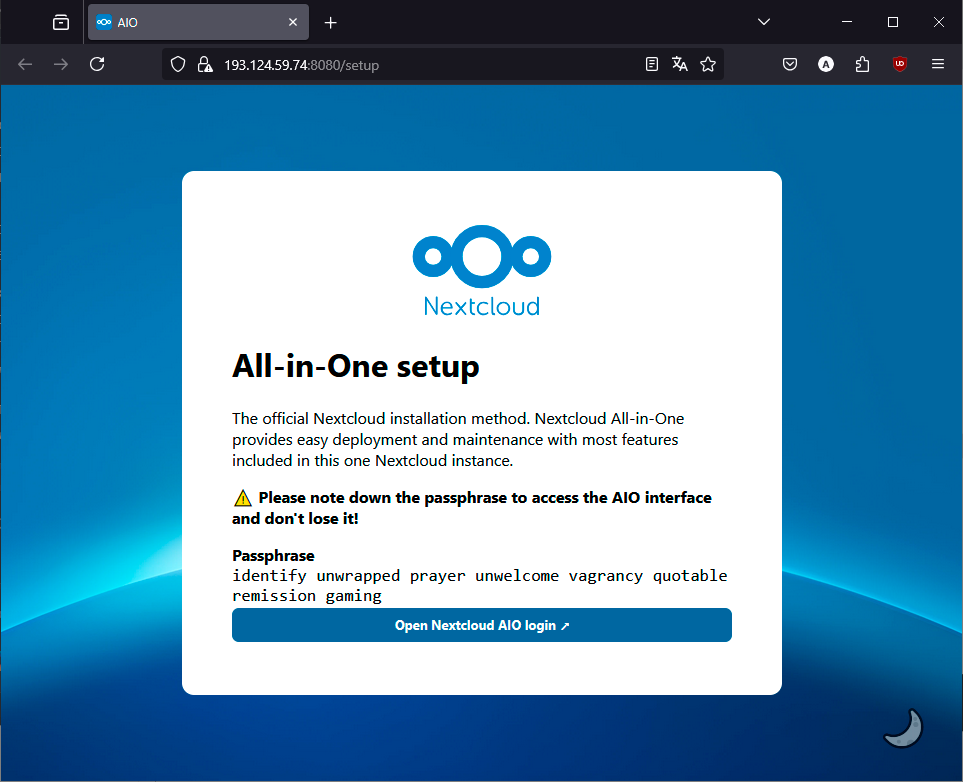Open the uBlock Origin icon
The width and height of the screenshot is (963, 782).
click(x=899, y=63)
